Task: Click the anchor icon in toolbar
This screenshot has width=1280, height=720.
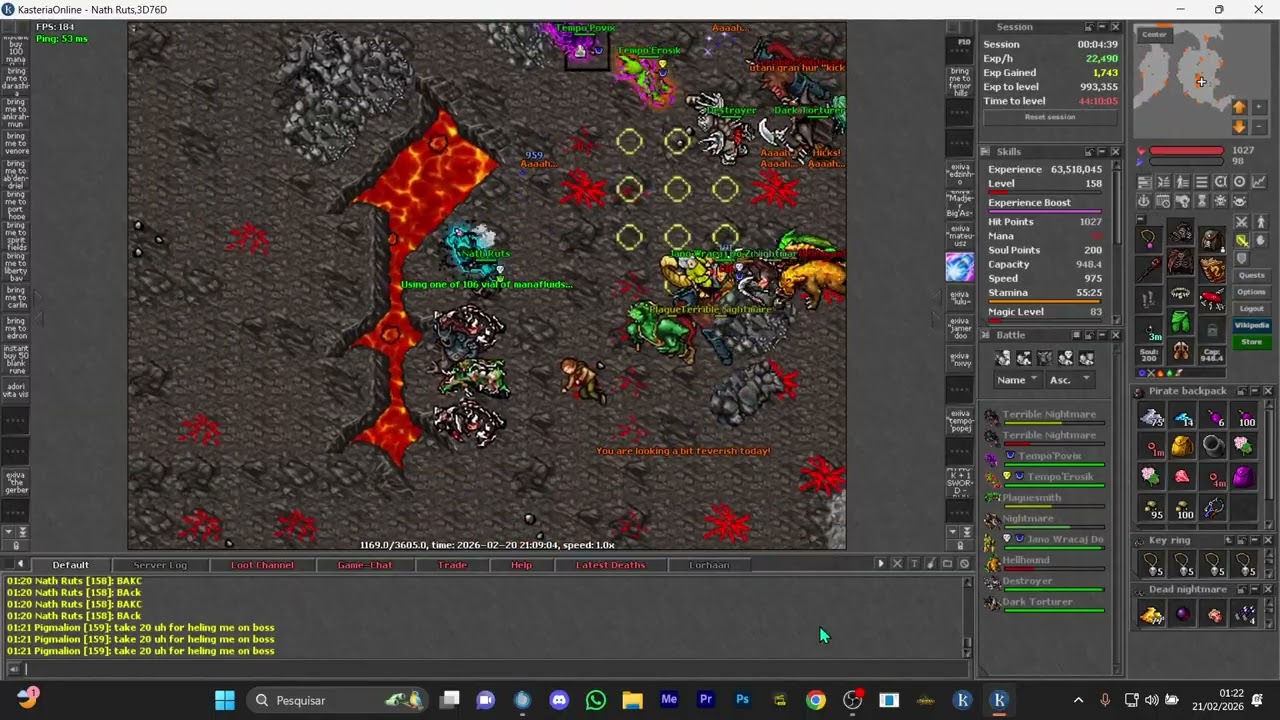Action: (1144, 201)
